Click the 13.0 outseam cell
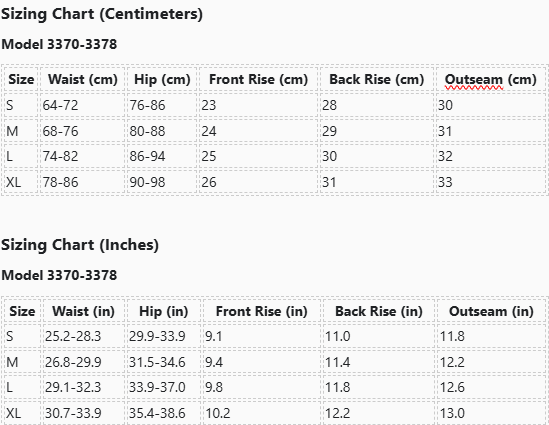This screenshot has height=425, width=549. click(491, 413)
